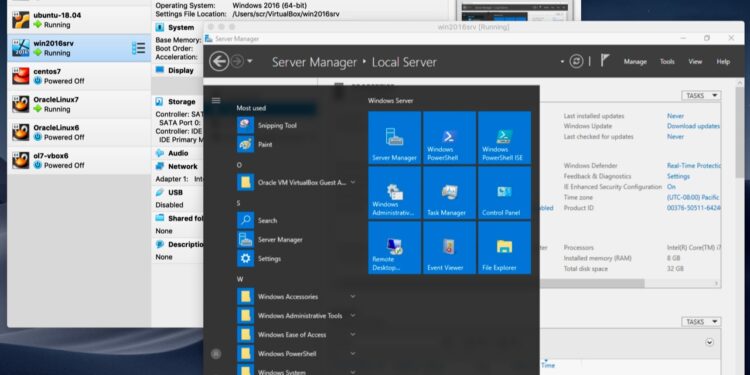Open Feedback & Diagnostics Settings link
Screen dimensions: 750x375
(x=678, y=176)
